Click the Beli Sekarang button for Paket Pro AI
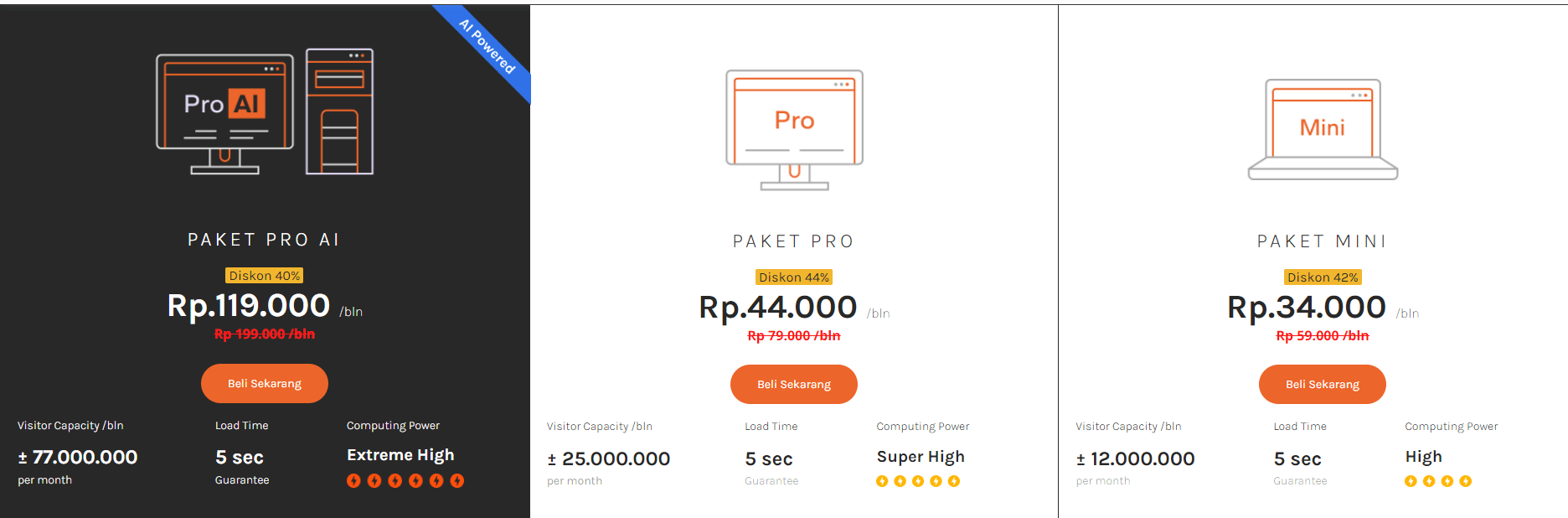Viewport: 1568px width, 518px height. [264, 383]
